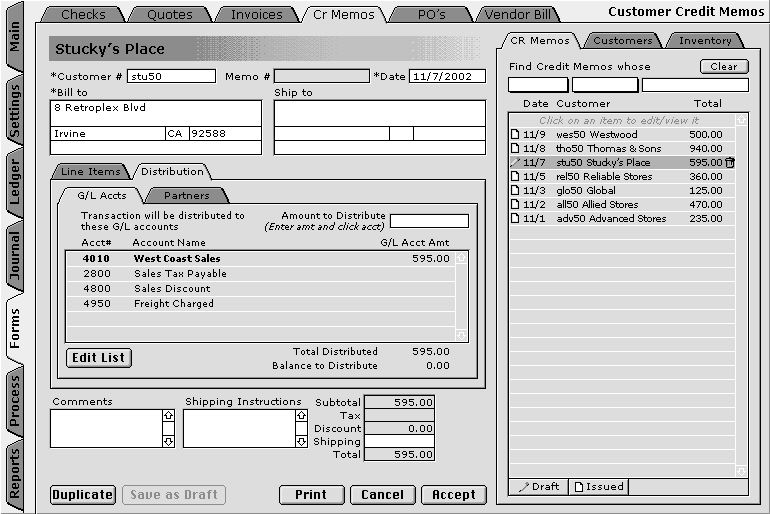Screen dimensions: 770x514
Task: Filter list by Issued memos
Action: point(599,487)
